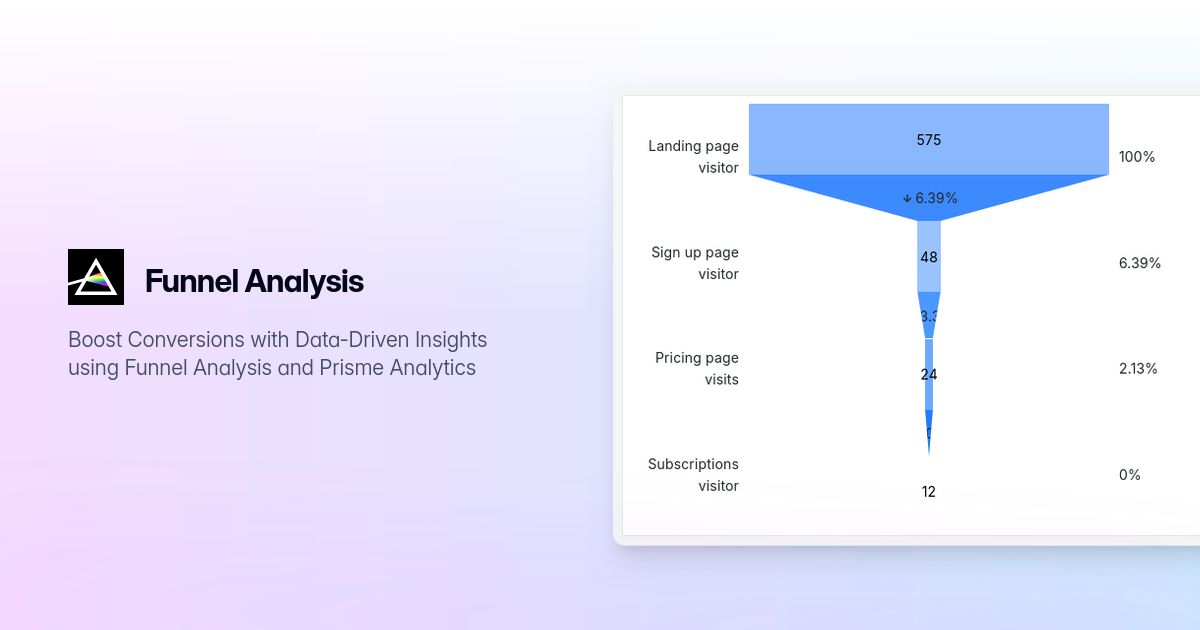Click the funnel tip above 12

(x=929, y=432)
